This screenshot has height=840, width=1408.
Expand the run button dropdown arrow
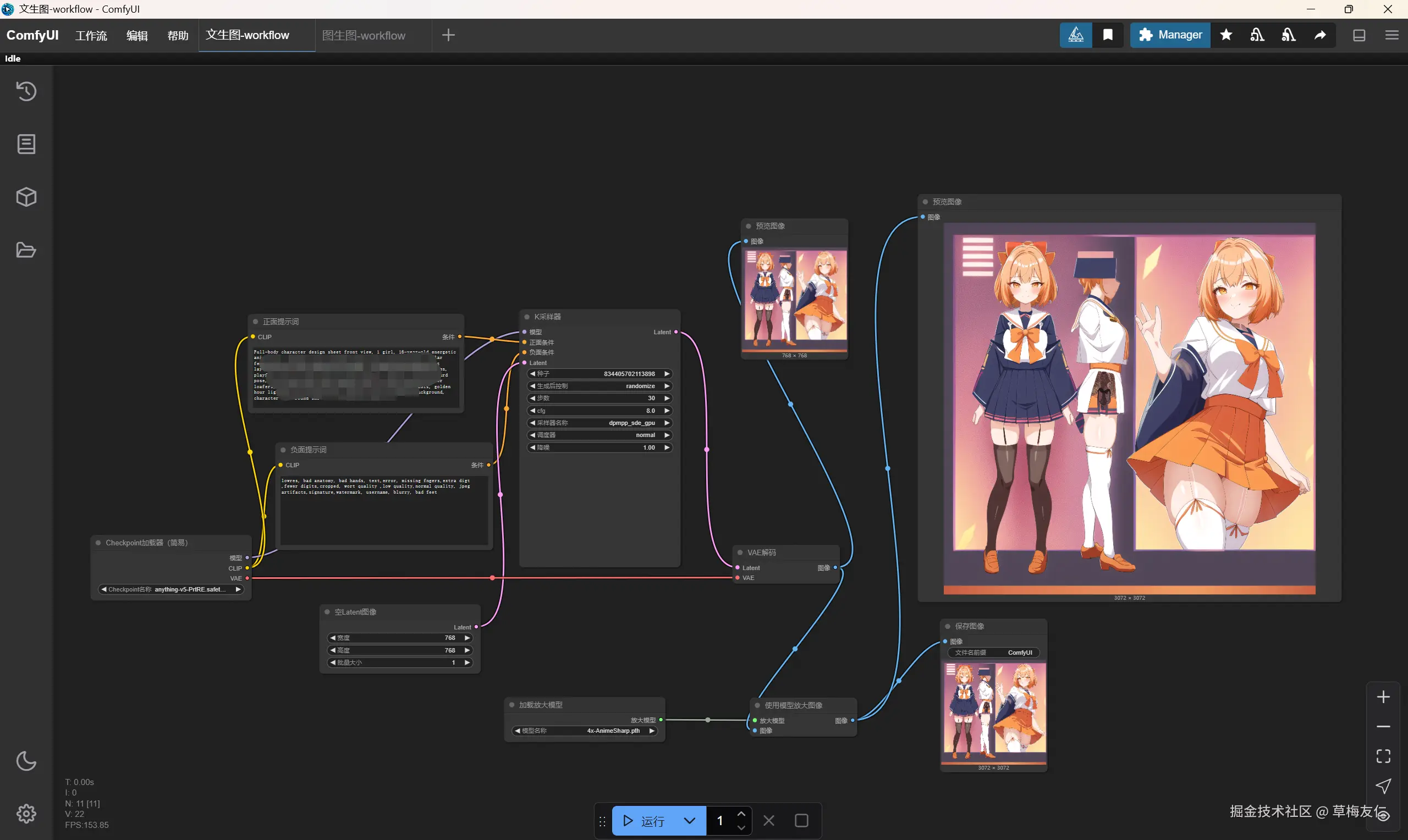(689, 821)
